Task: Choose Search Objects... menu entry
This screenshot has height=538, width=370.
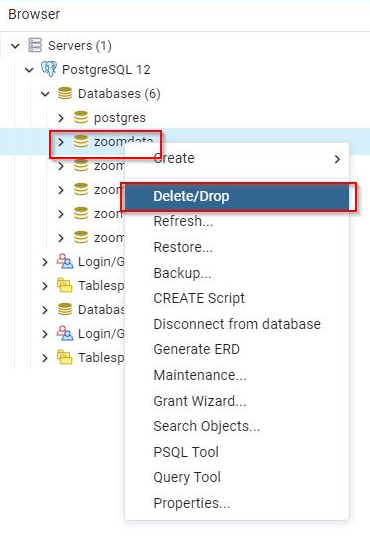Action: [x=237, y=426]
